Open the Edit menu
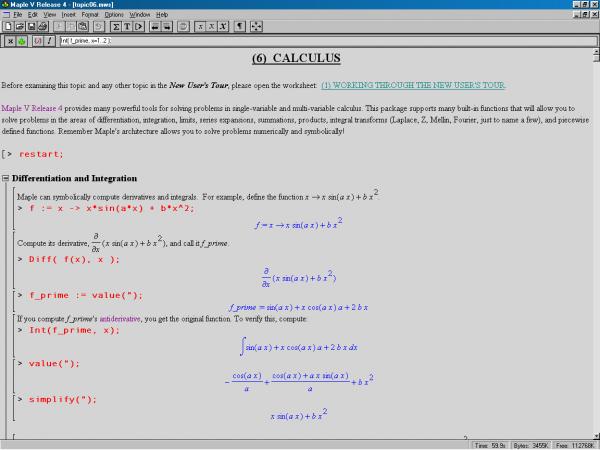This screenshot has height=450, width=600. click(x=33, y=15)
